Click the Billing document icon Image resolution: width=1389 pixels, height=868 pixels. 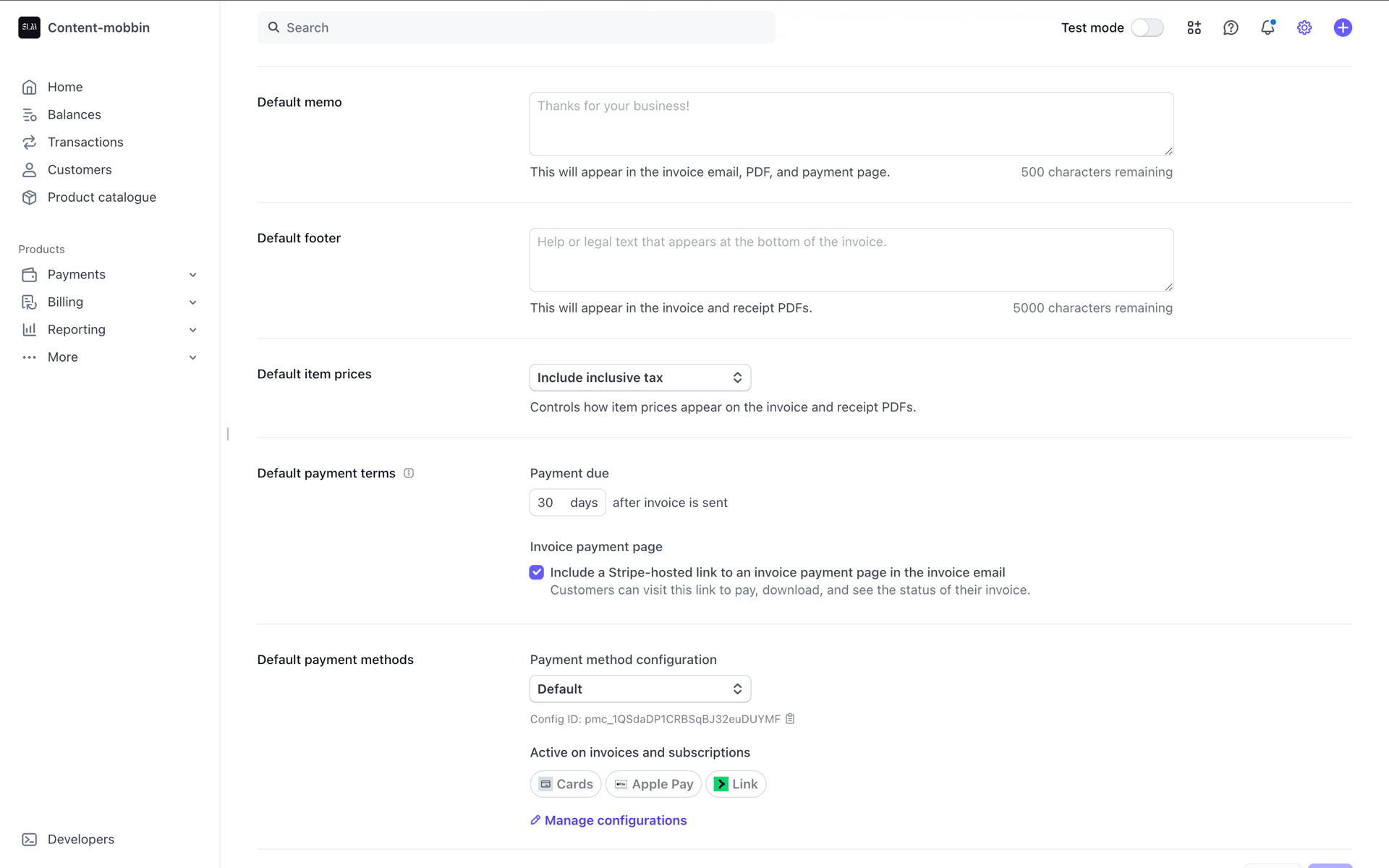click(29, 302)
